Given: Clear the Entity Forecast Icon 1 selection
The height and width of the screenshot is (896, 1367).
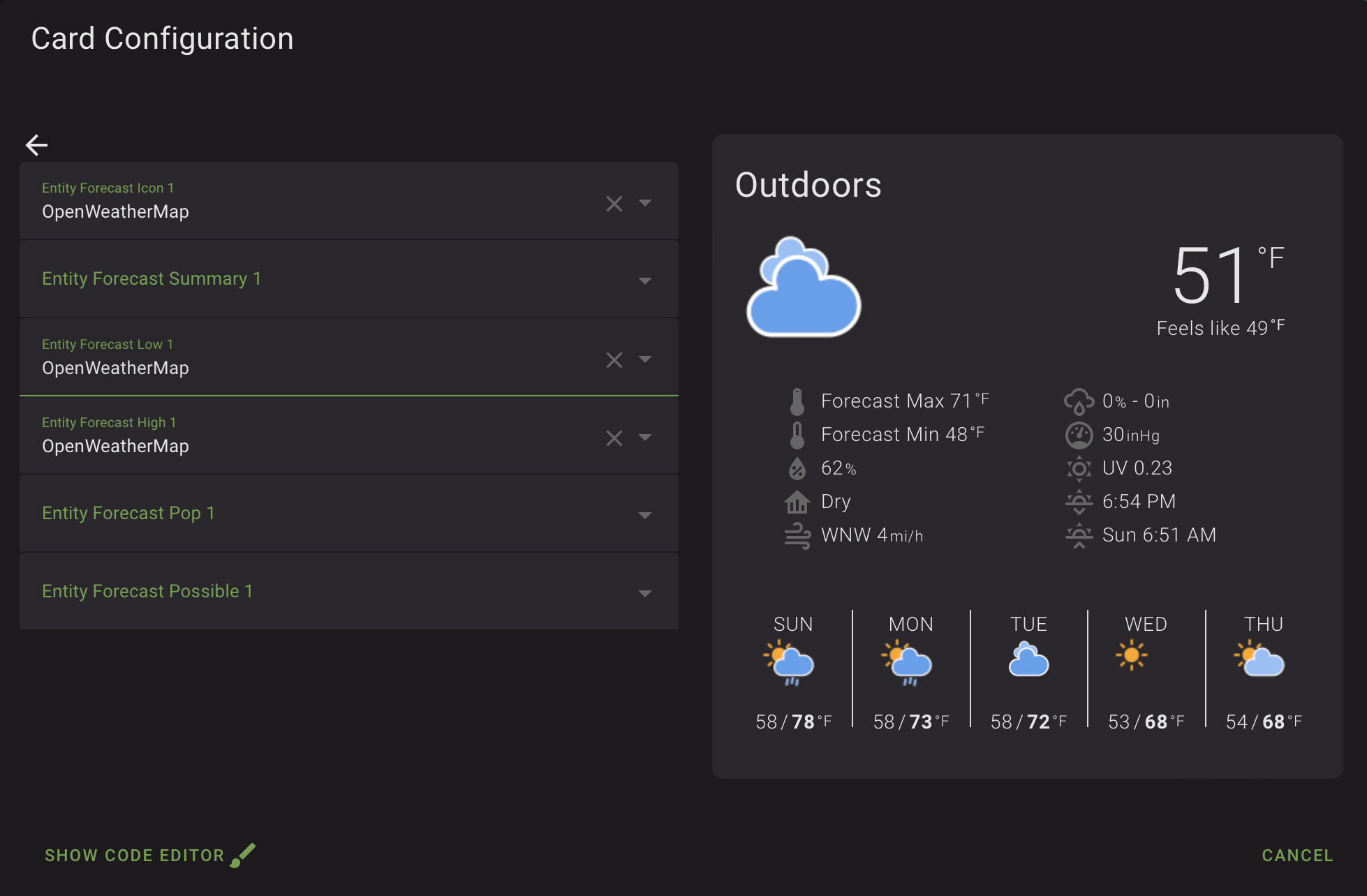Looking at the screenshot, I should (614, 203).
